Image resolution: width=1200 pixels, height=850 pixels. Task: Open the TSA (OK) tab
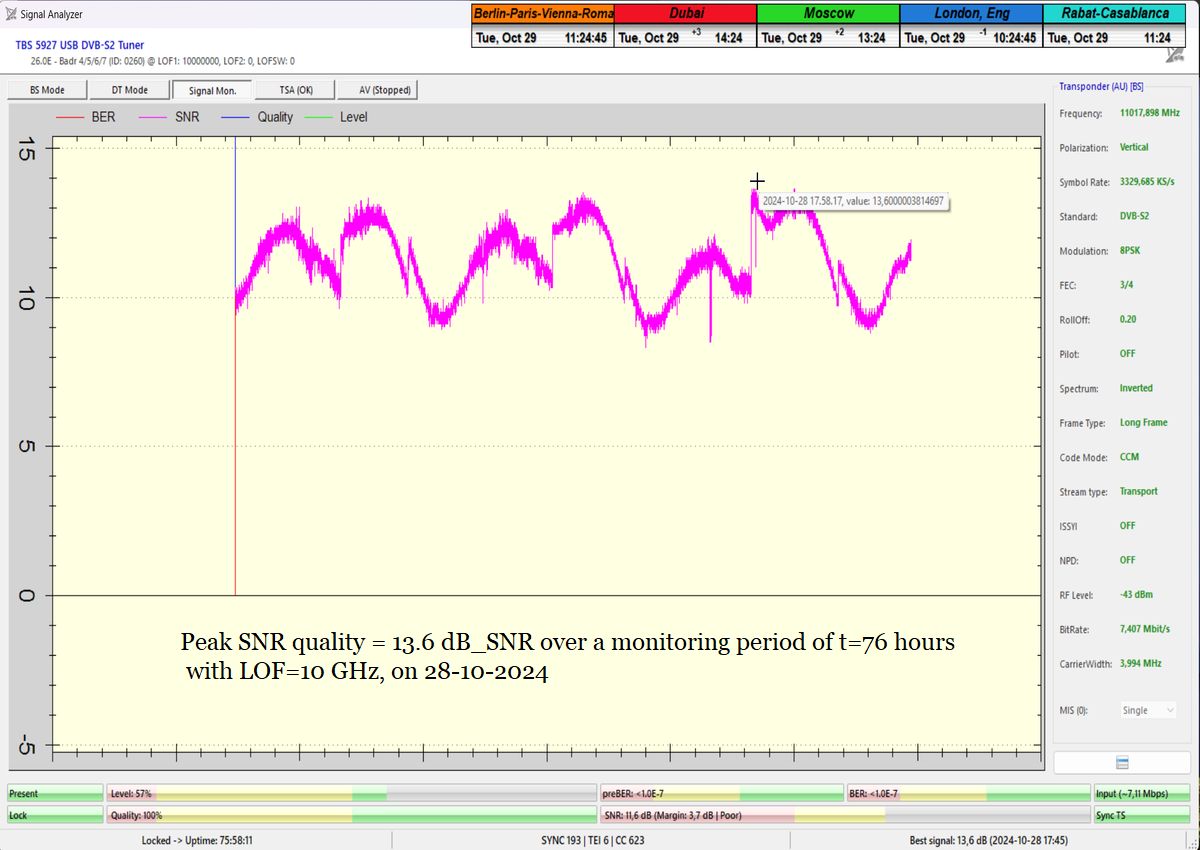pyautogui.click(x=295, y=90)
